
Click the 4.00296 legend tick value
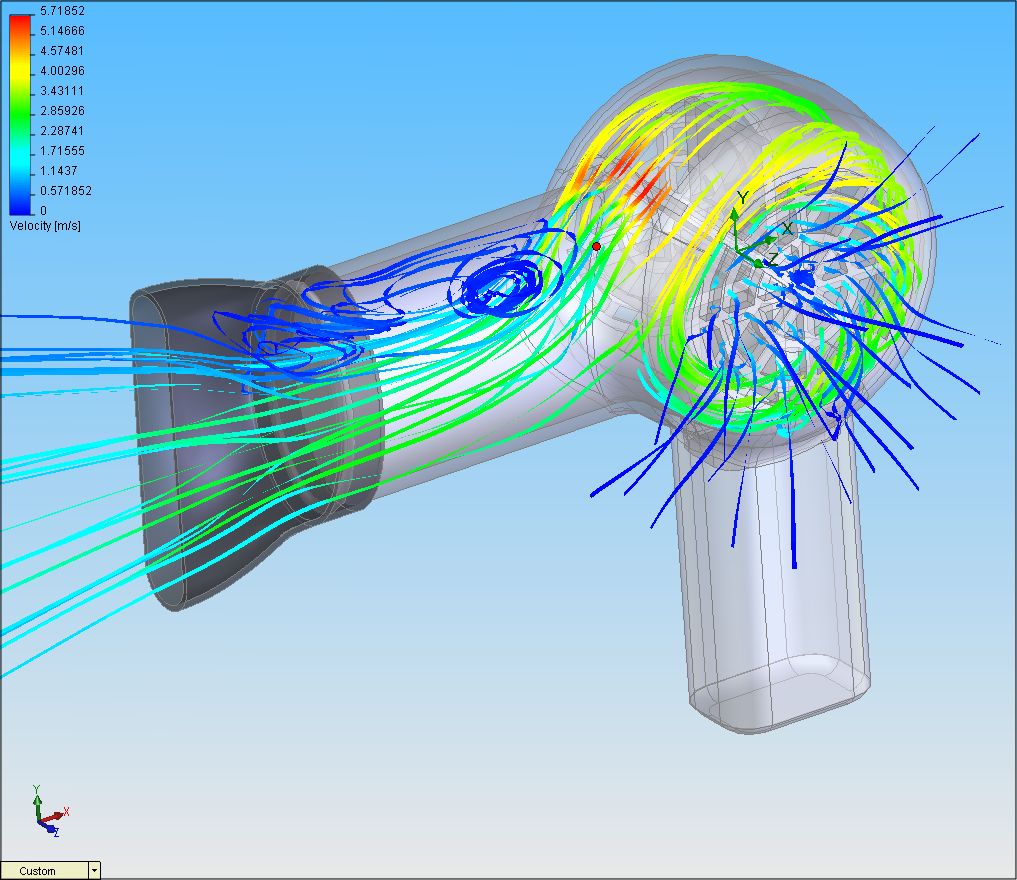62,71
